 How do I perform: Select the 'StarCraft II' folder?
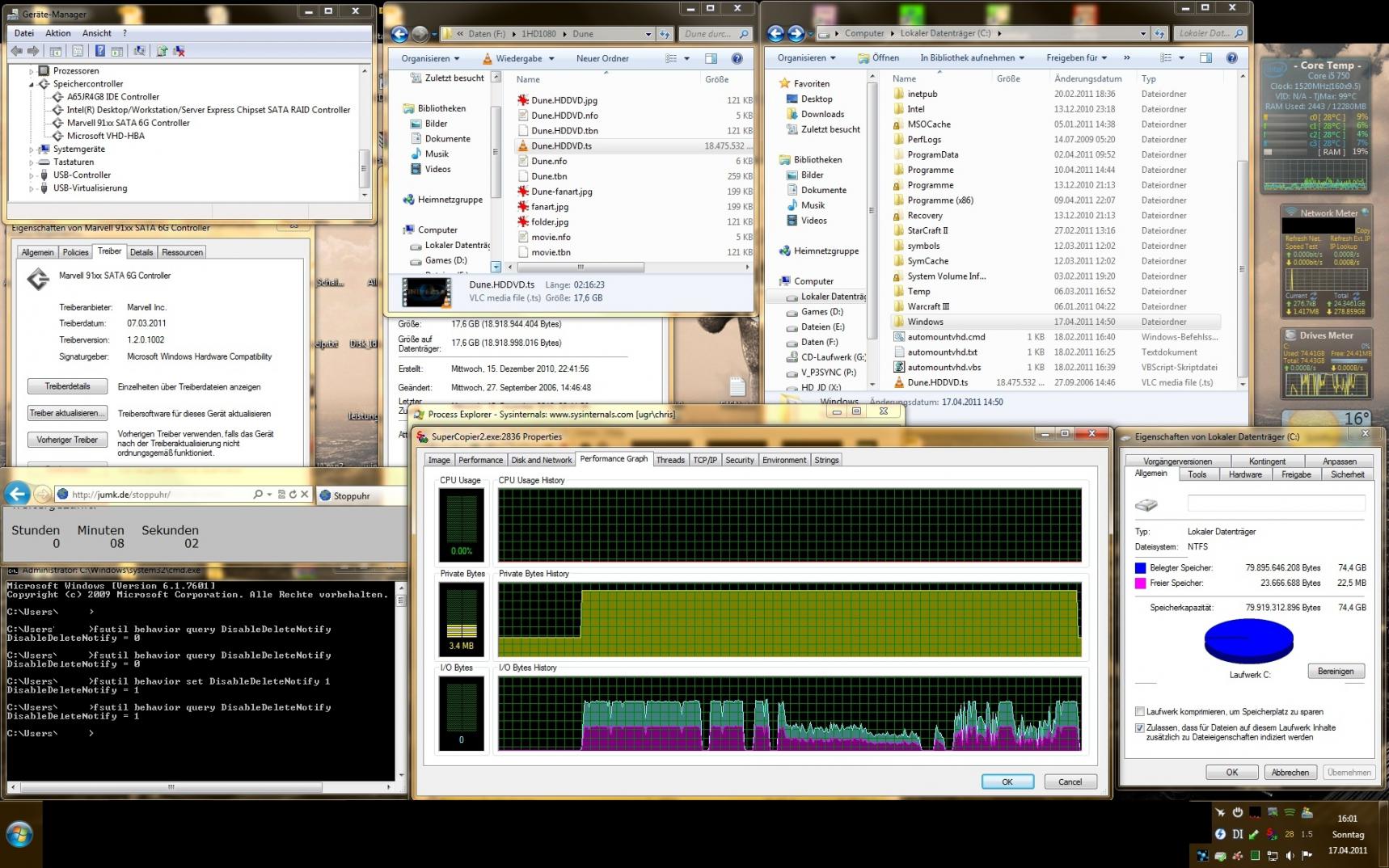(927, 230)
